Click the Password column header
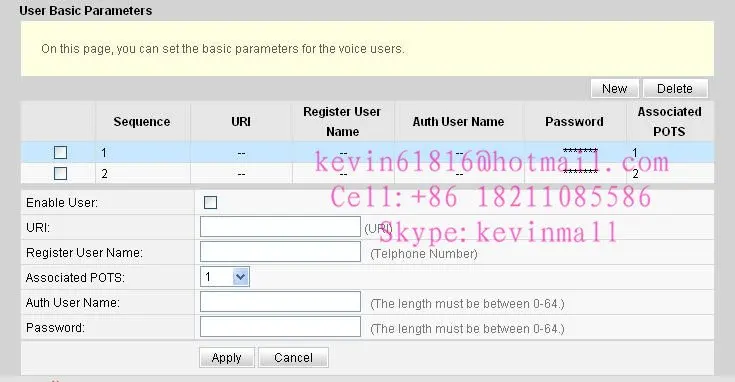This screenshot has height=382, width=735. click(574, 122)
